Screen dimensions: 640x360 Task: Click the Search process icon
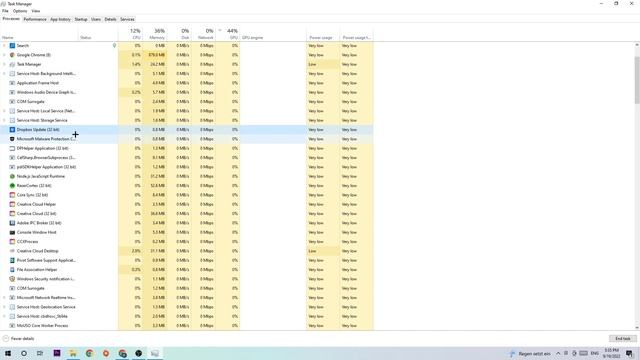[12, 46]
